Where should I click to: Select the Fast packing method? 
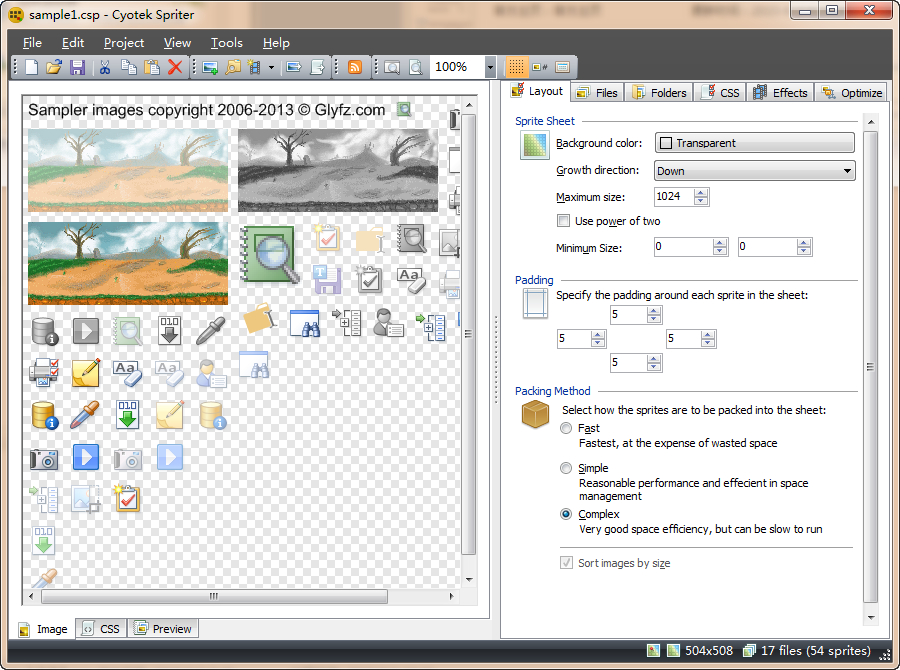[x=566, y=428]
